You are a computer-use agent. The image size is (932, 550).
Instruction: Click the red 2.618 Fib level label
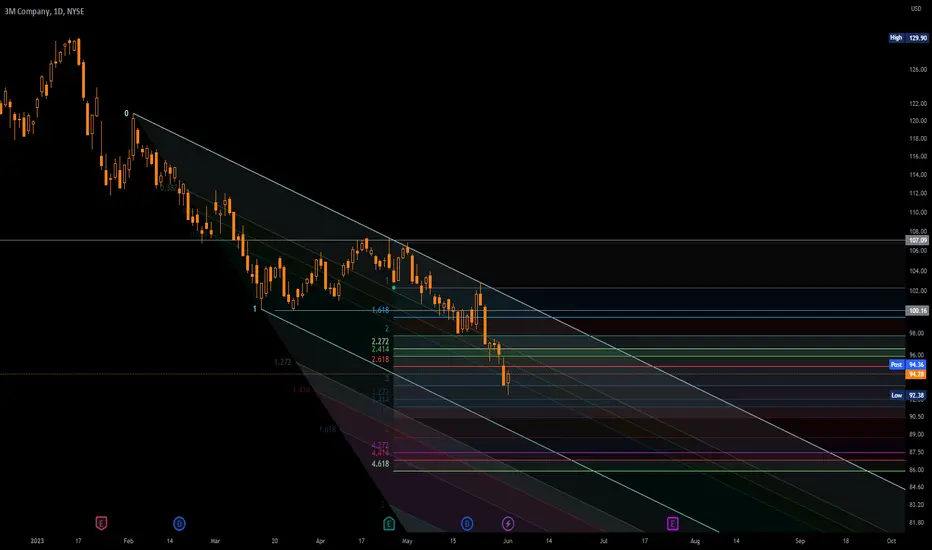pos(380,359)
